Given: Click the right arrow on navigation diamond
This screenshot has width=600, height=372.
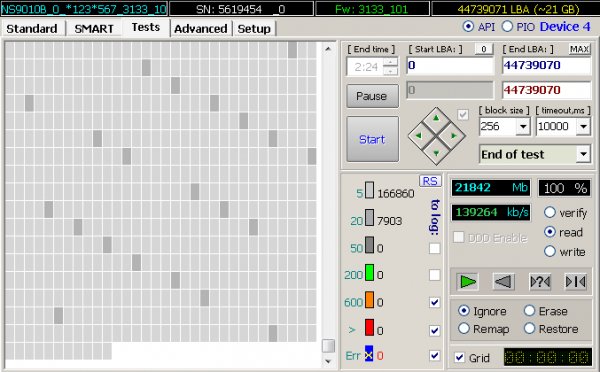Looking at the screenshot, I should tap(454, 135).
